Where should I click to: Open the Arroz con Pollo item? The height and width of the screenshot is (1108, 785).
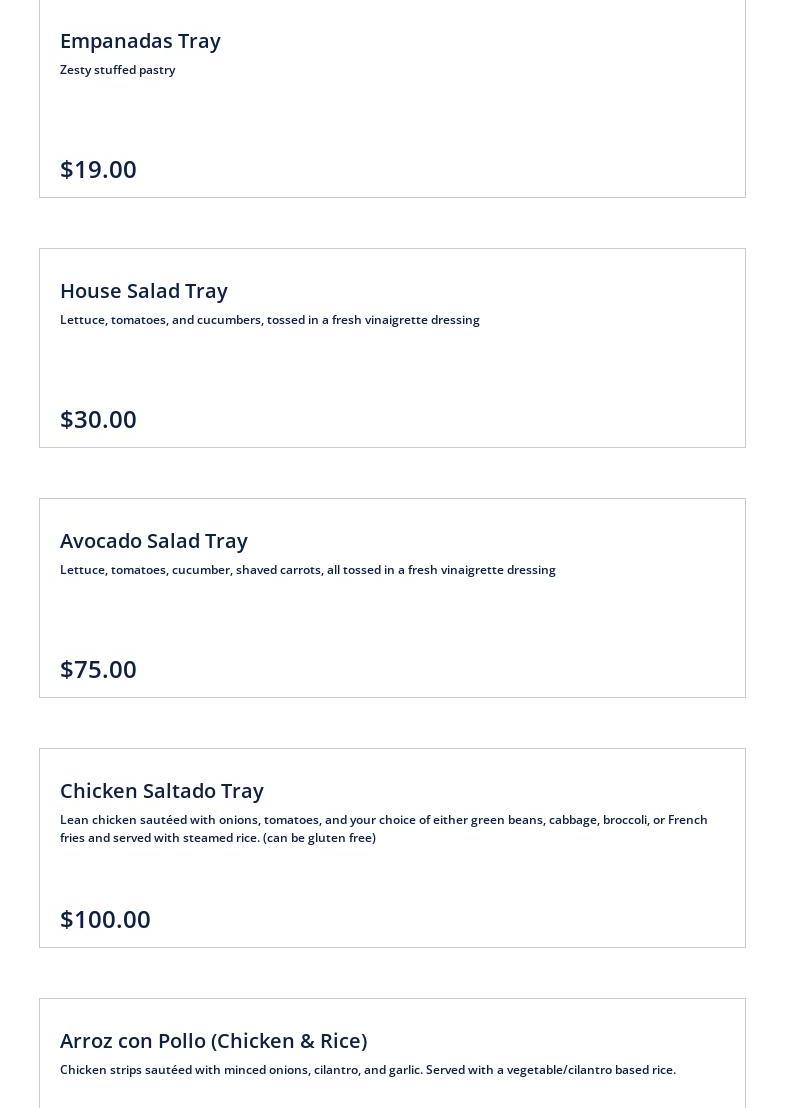(213, 1042)
